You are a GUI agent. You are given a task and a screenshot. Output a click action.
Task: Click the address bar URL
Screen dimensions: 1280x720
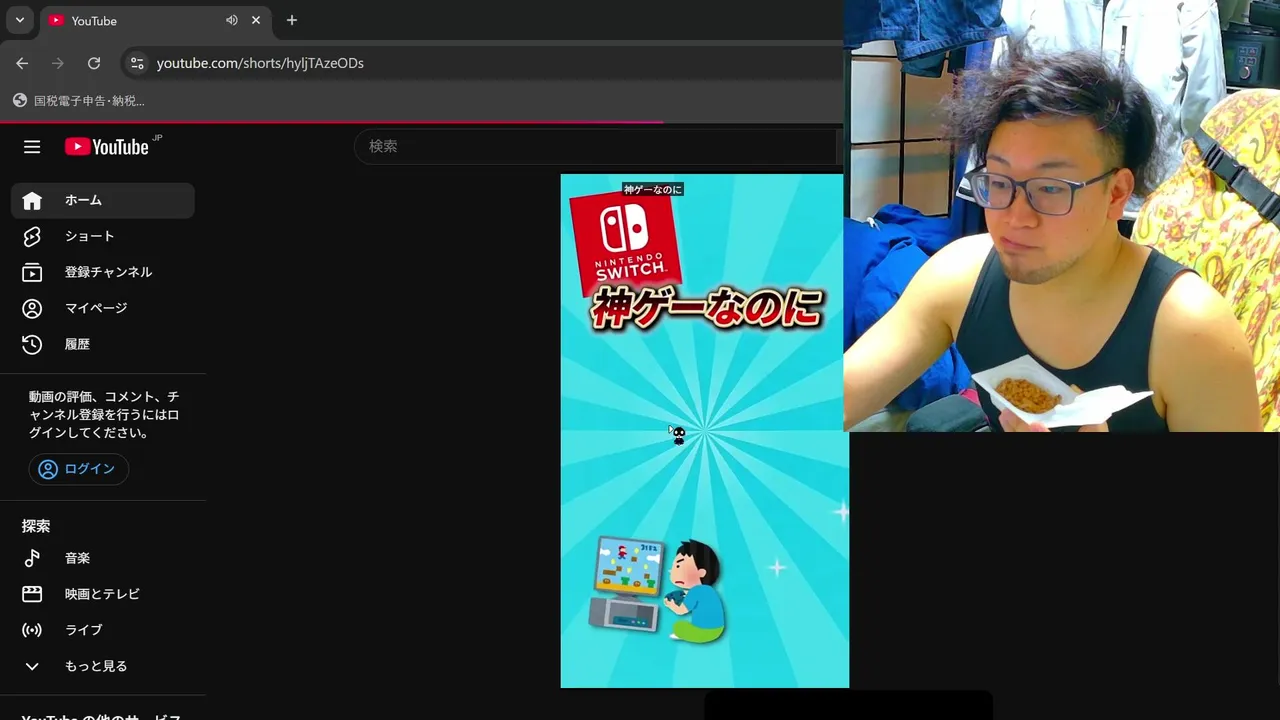pyautogui.click(x=260, y=63)
